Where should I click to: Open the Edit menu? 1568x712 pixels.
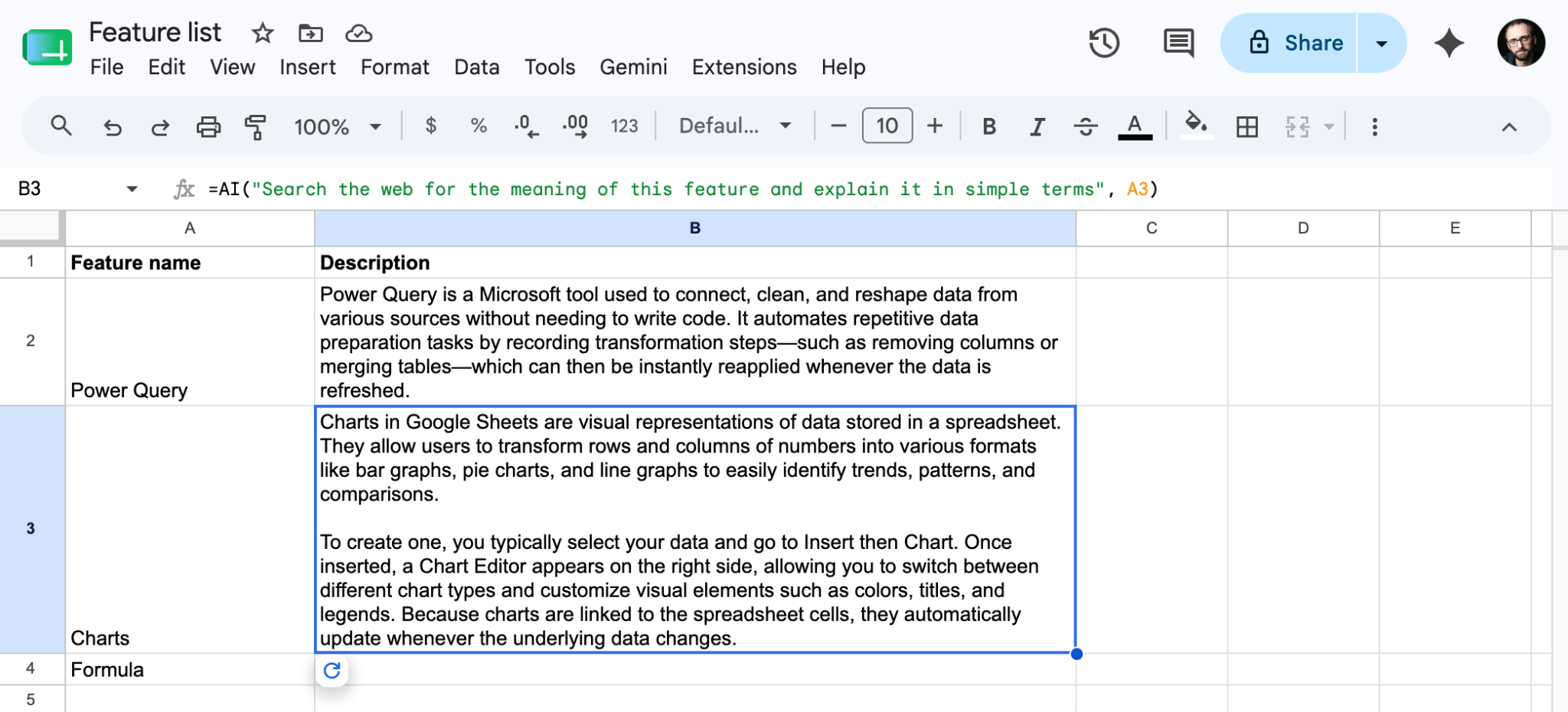(167, 67)
